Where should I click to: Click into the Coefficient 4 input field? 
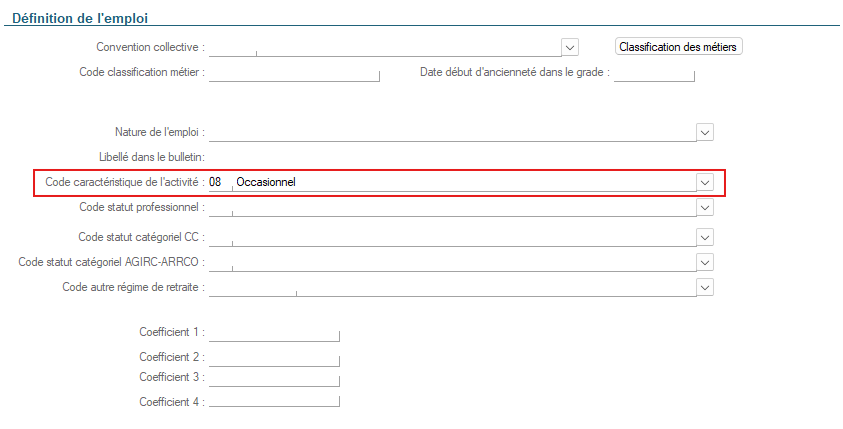(274, 402)
